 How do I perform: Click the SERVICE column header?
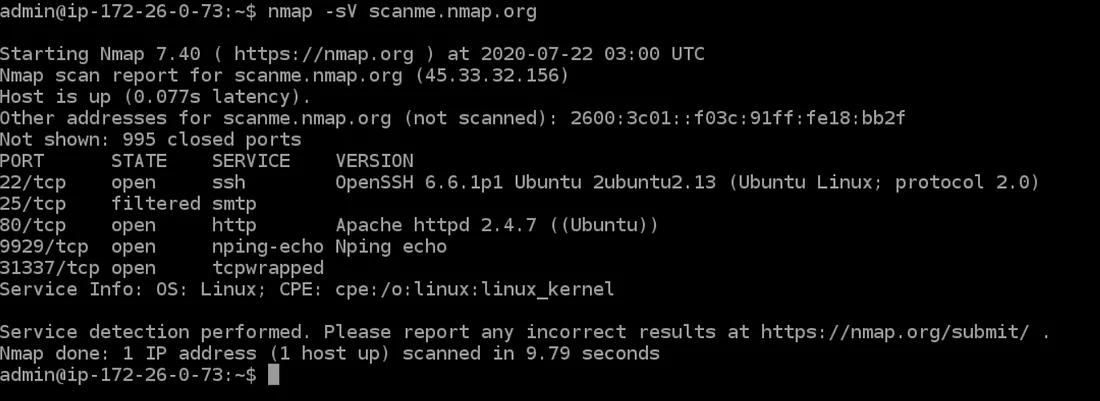tap(251, 161)
